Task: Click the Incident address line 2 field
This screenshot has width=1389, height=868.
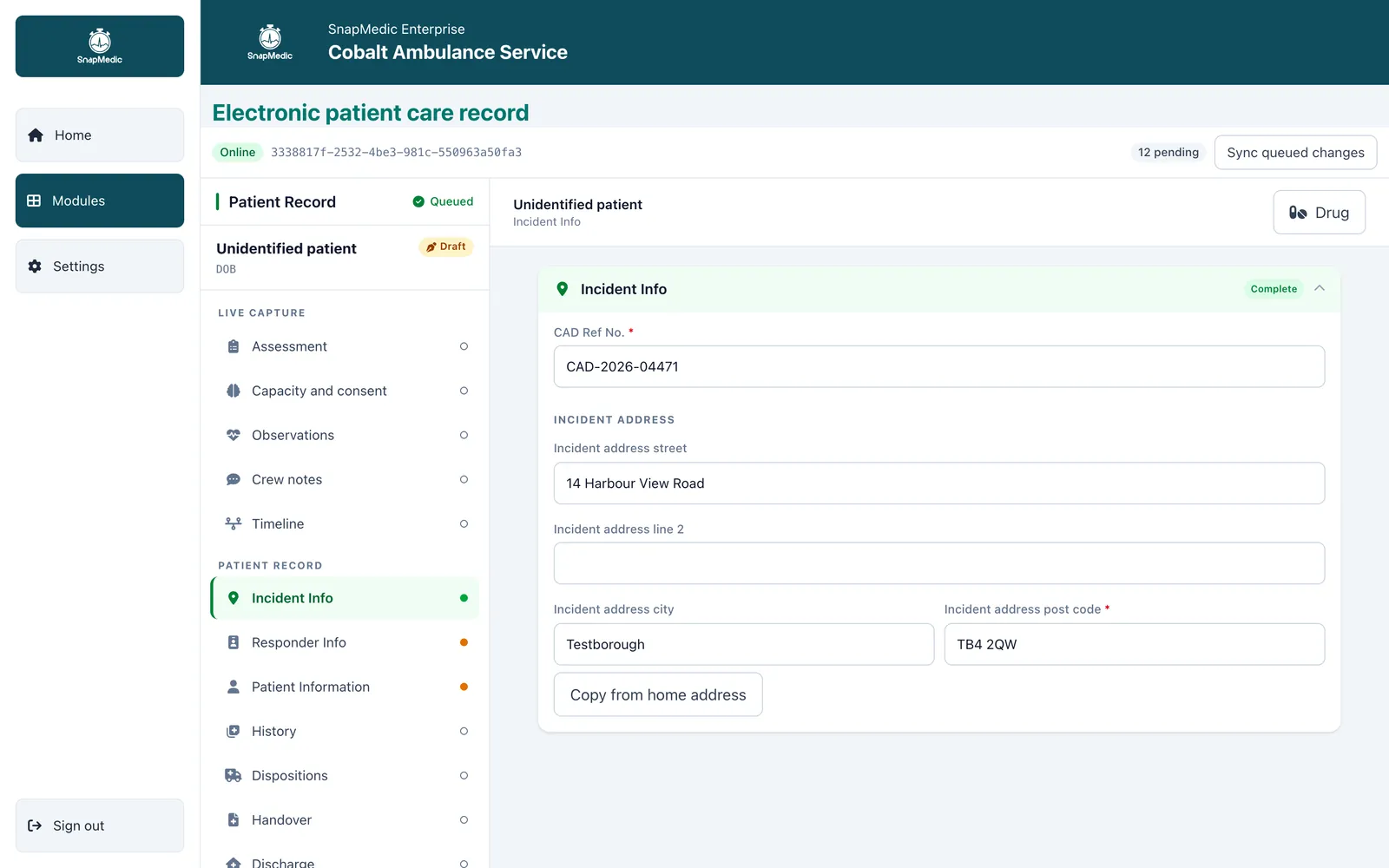Action: 939,563
